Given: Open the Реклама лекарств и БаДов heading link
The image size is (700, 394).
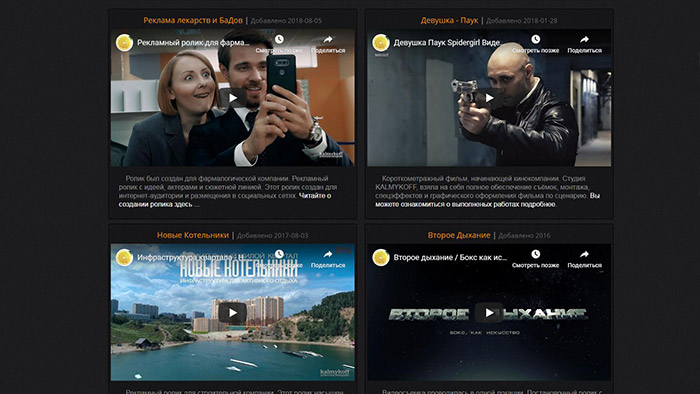Looking at the screenshot, I should click(193, 21).
